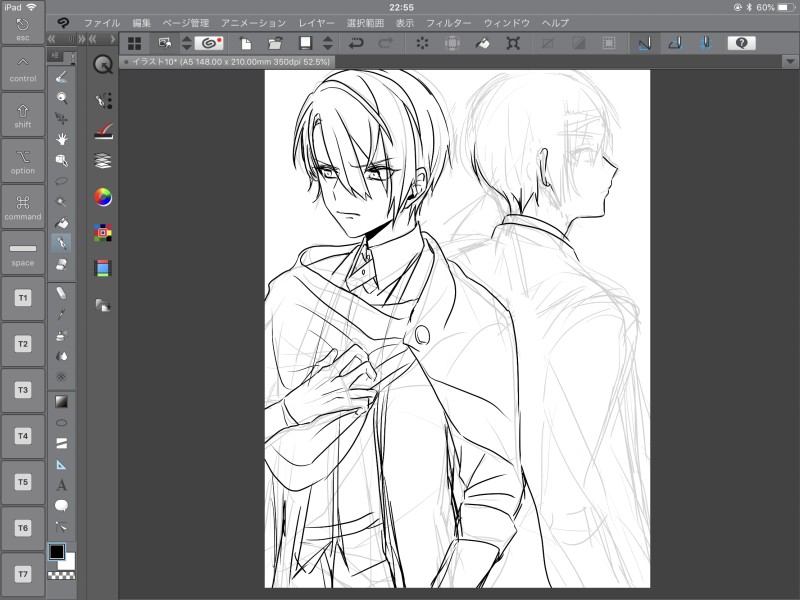Select the active Pen tool
Viewport: 800px width, 600px height.
61,243
